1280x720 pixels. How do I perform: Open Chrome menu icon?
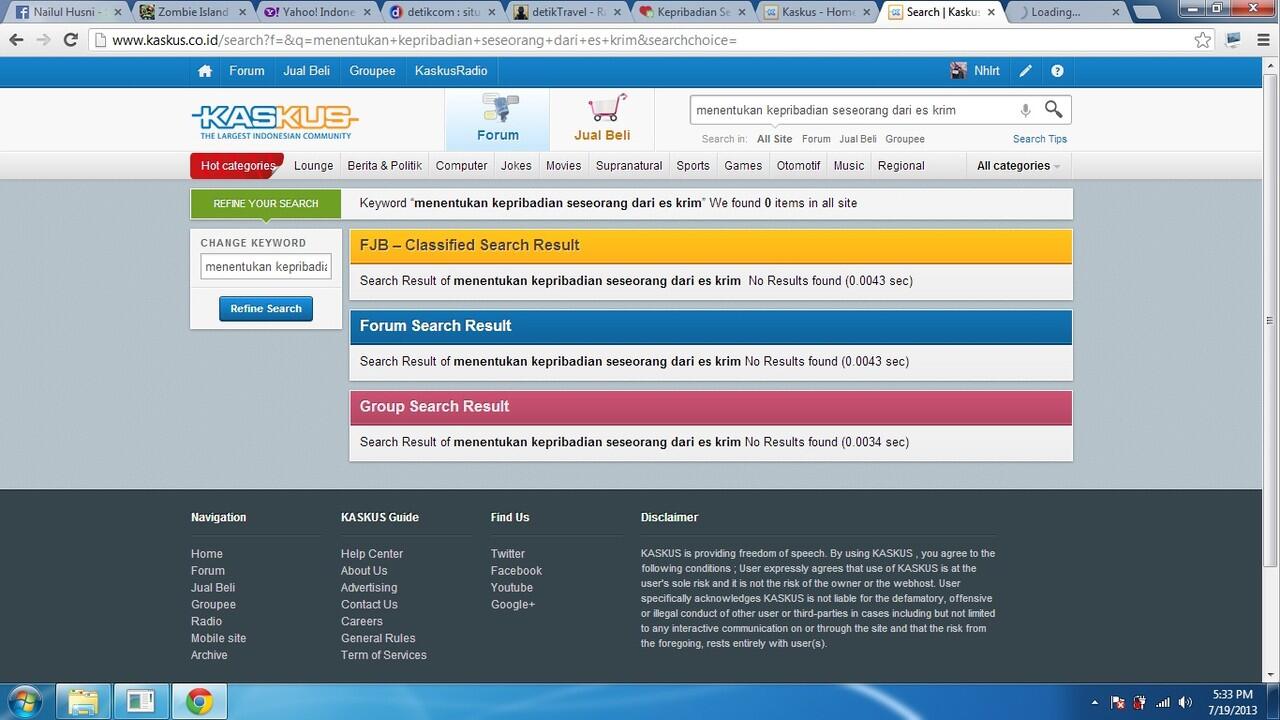(x=1262, y=40)
